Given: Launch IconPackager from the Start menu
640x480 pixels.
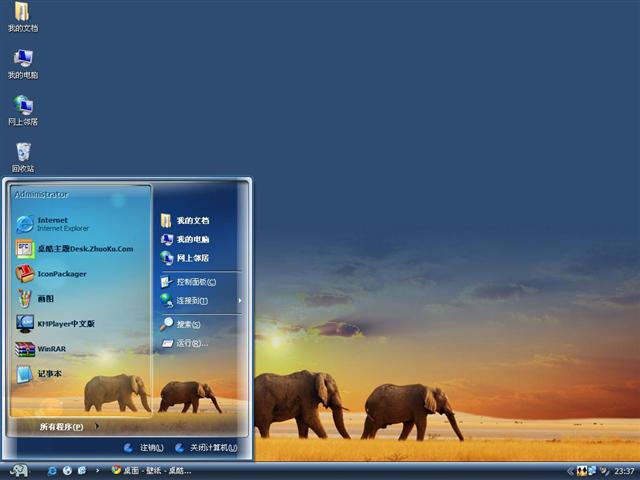Looking at the screenshot, I should click(61, 274).
